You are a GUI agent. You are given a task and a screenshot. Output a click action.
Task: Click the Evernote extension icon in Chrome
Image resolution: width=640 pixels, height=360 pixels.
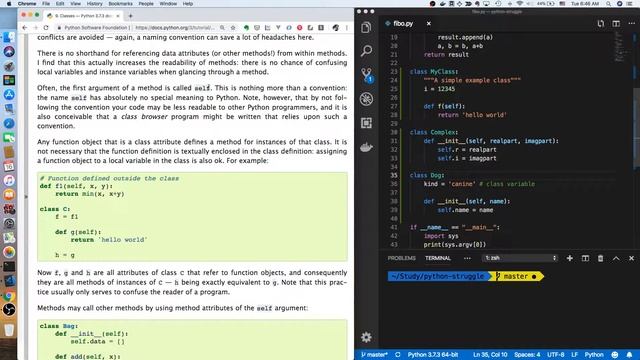click(246, 28)
